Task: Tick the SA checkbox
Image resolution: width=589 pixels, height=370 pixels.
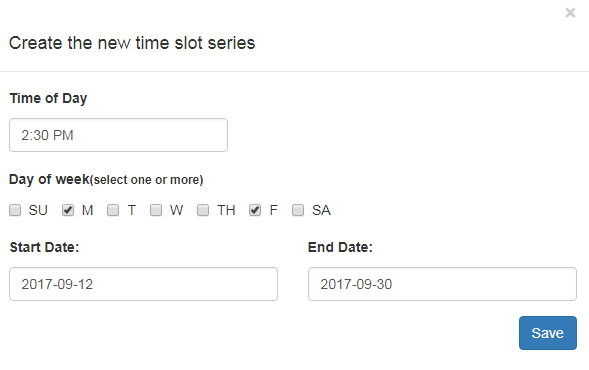Action: coord(298,210)
